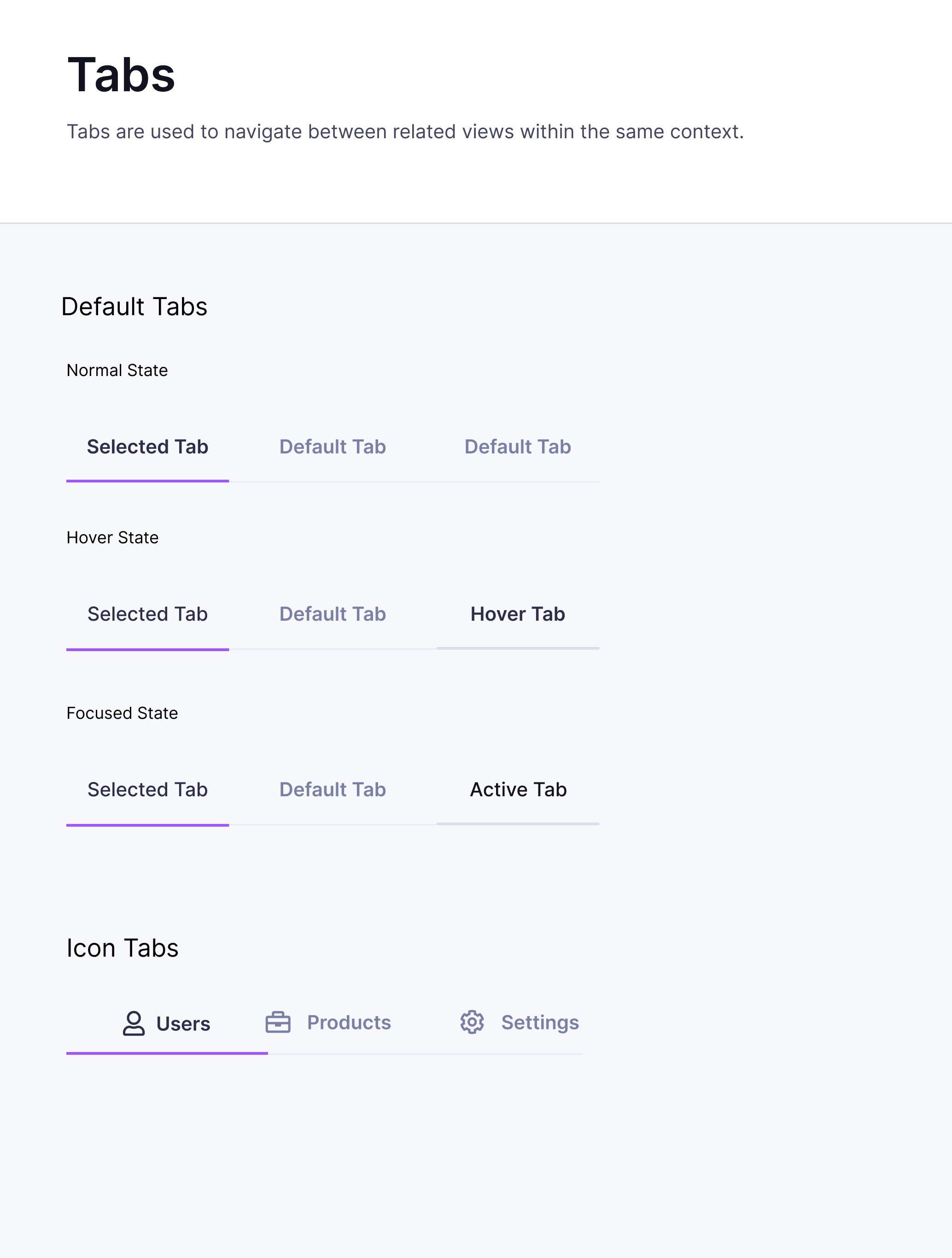The height and width of the screenshot is (1258, 952).
Task: Select the Users tab label
Action: [183, 1024]
